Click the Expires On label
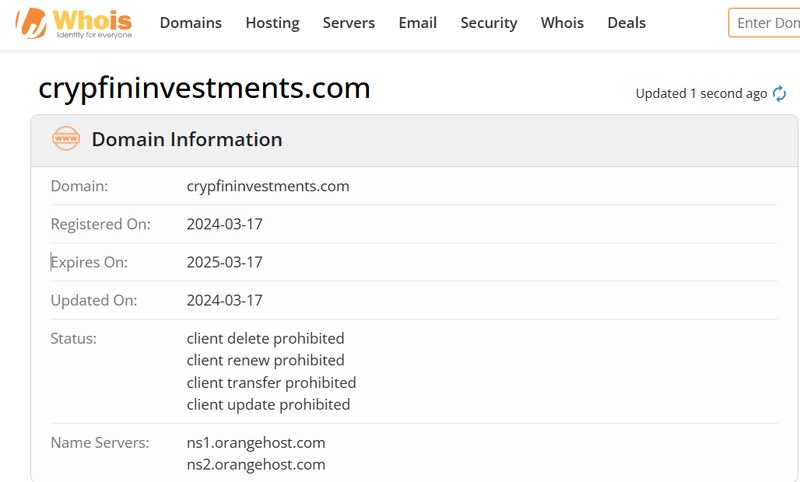800x482 pixels. [x=89, y=263]
